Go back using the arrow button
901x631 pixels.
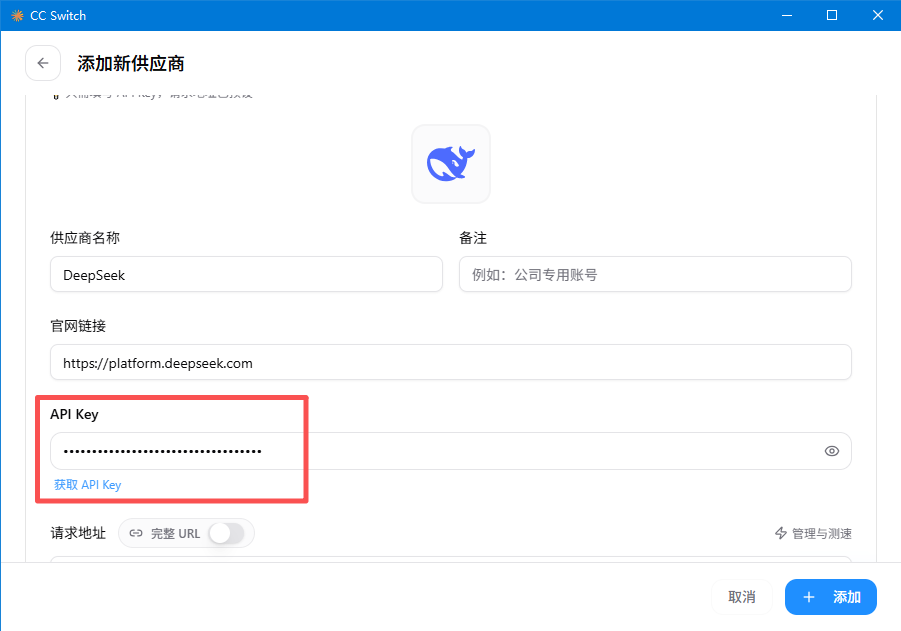[43, 63]
